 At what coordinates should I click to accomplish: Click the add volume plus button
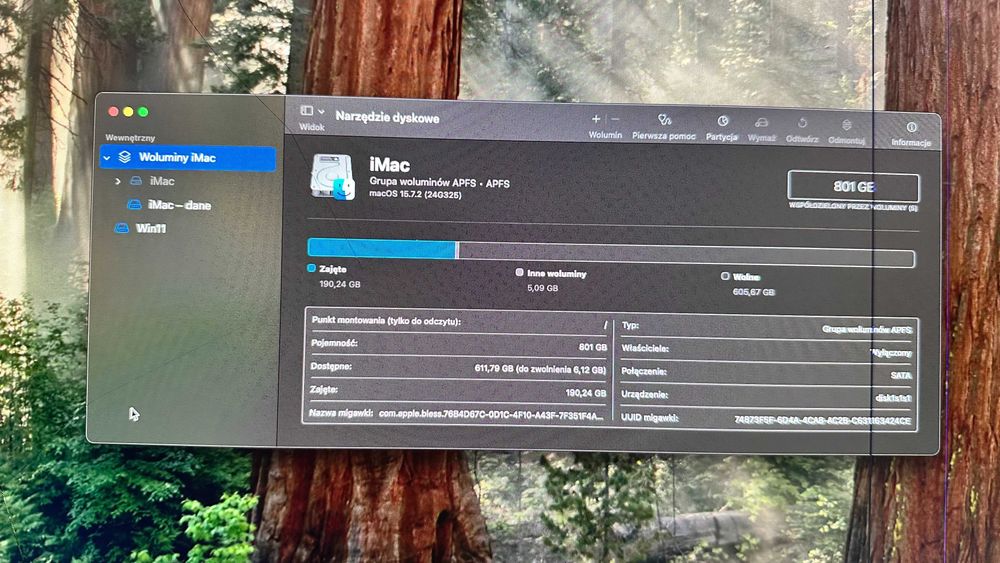[596, 119]
